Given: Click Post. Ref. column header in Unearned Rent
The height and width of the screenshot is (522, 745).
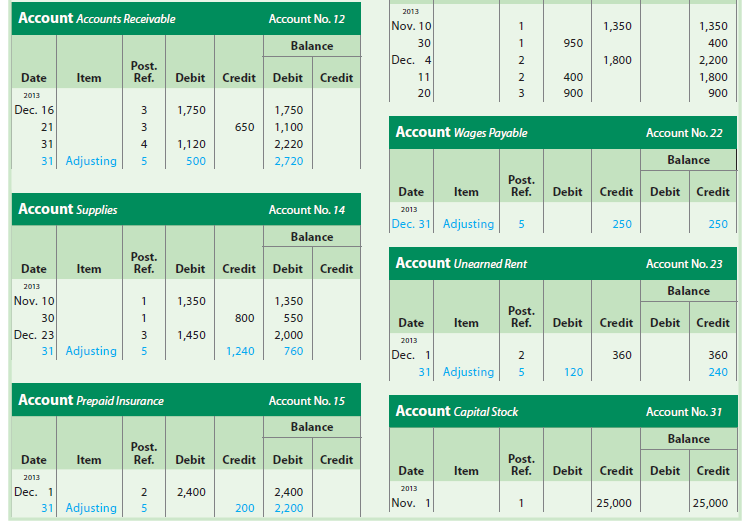Looking at the screenshot, I should (520, 317).
